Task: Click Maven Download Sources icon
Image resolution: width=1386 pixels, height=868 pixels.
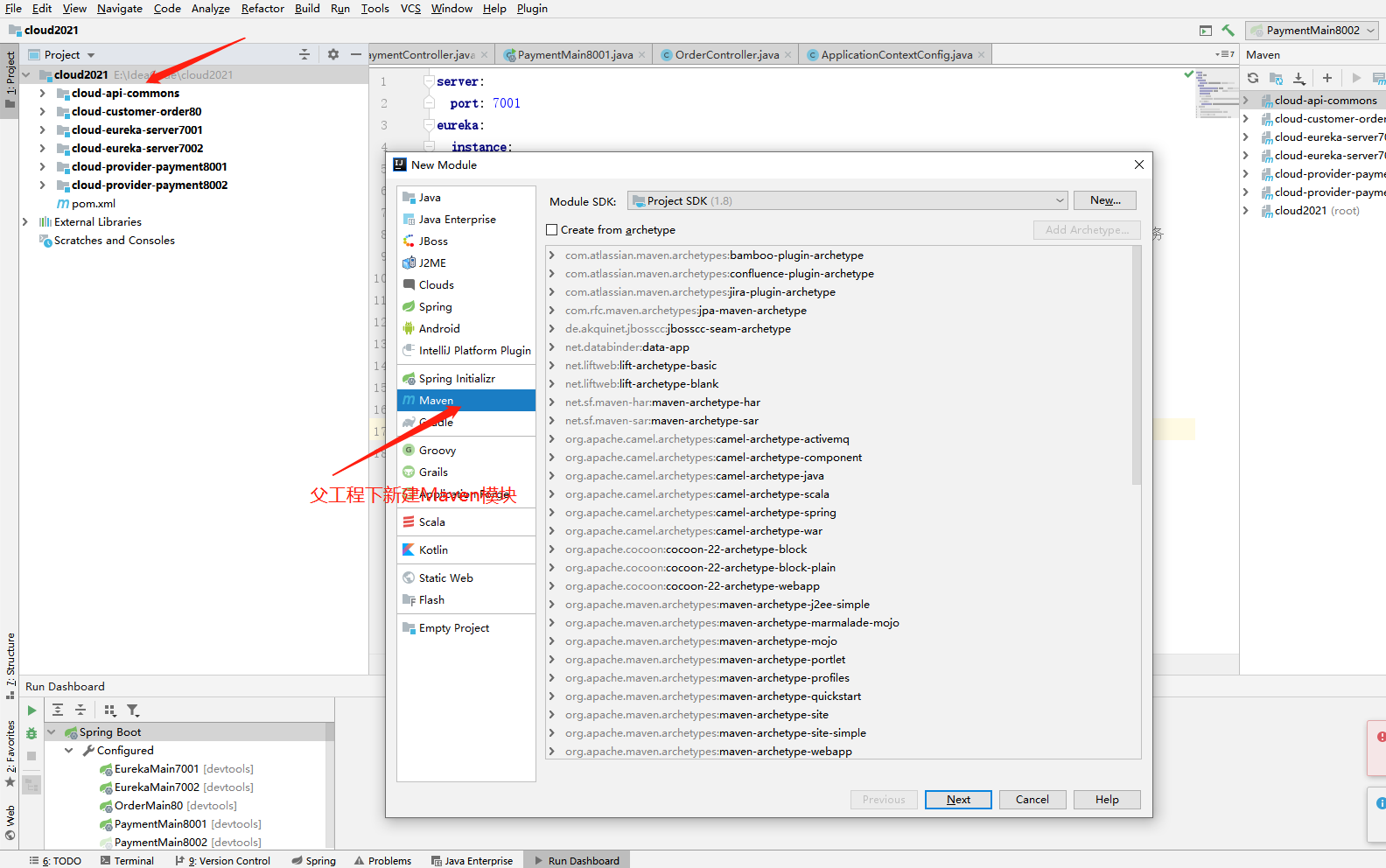Action: [x=1298, y=78]
